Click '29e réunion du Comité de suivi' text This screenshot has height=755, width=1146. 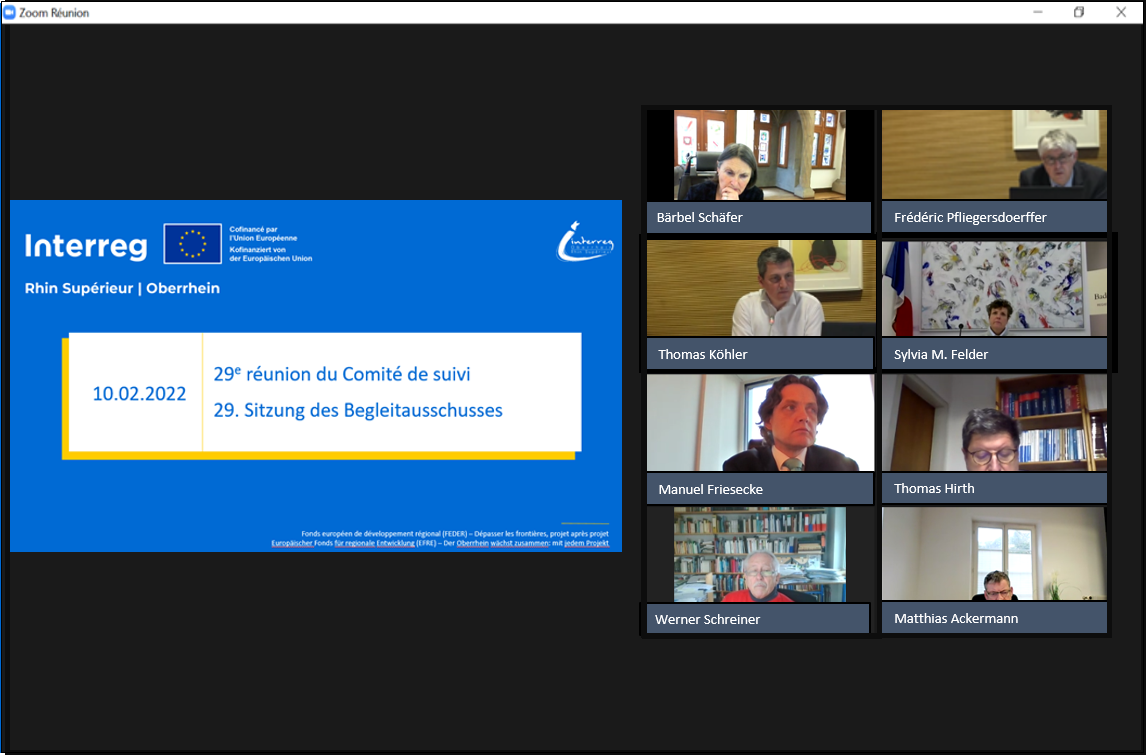[x=342, y=374]
